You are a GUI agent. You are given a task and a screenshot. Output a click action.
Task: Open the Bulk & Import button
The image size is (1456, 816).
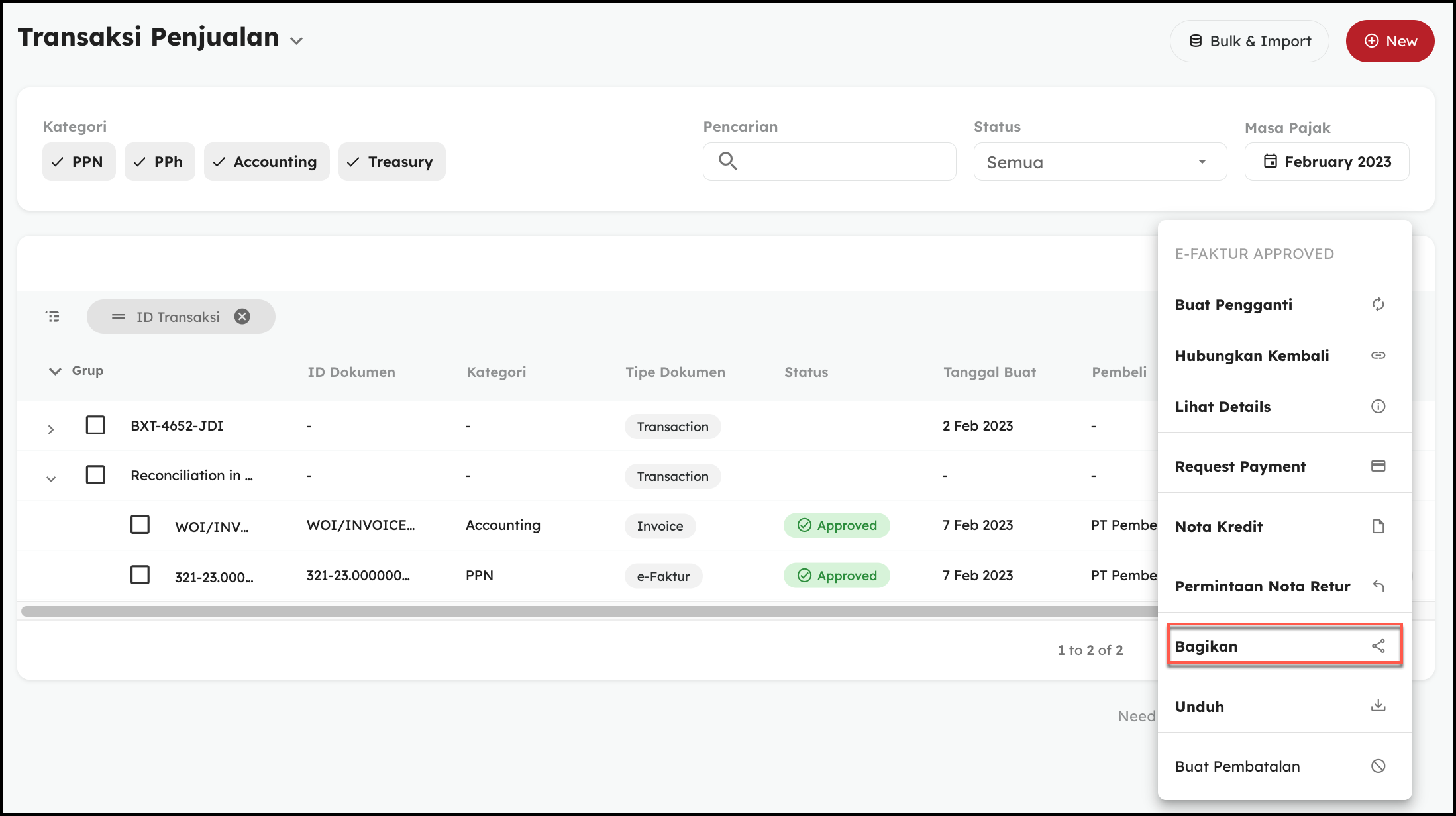click(x=1249, y=41)
